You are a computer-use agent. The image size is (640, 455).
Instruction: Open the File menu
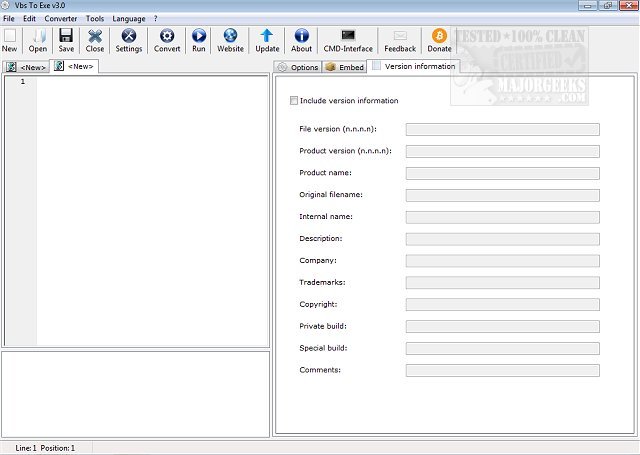[9, 19]
